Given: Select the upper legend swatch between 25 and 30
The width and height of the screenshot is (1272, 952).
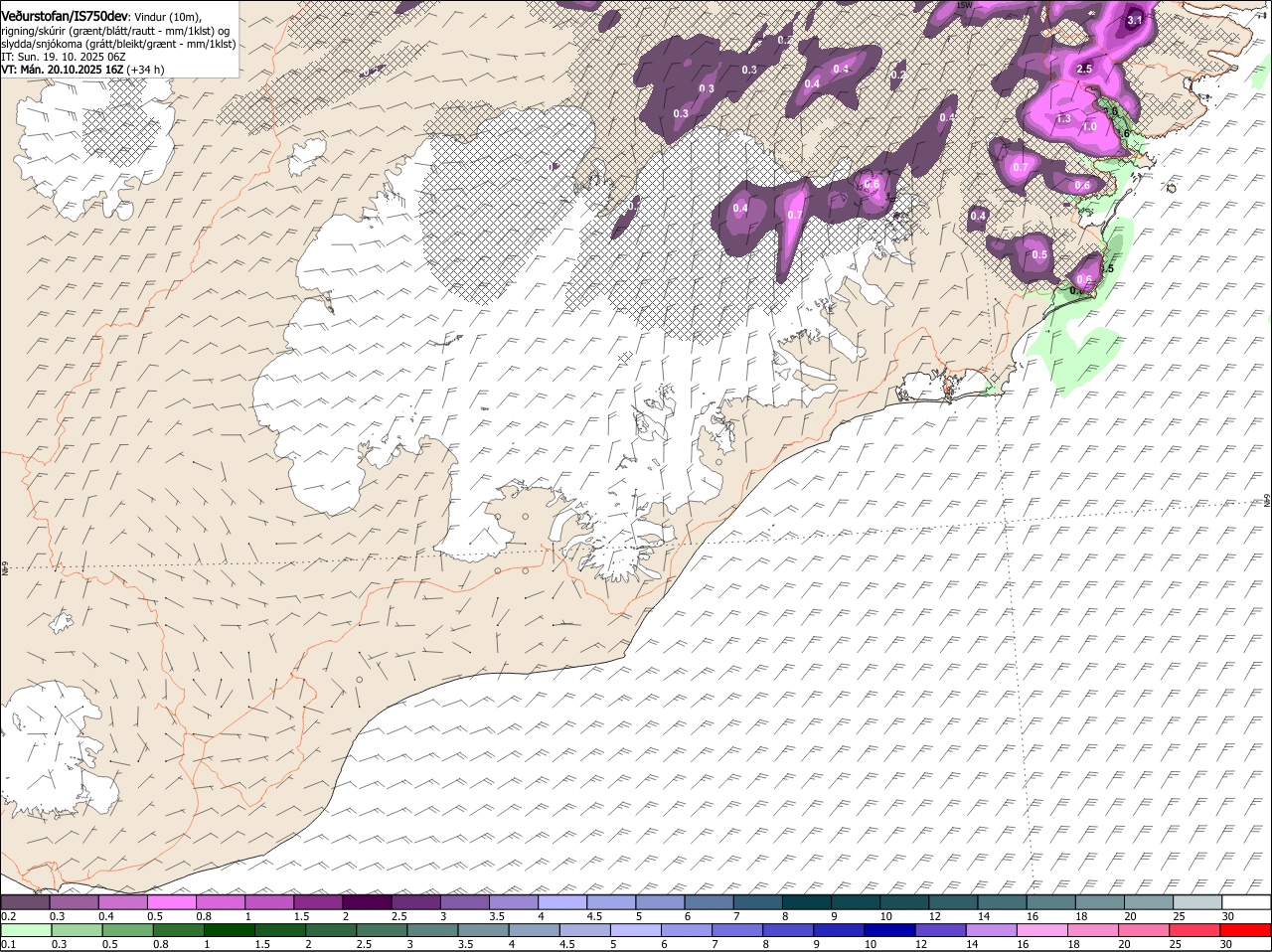Looking at the screenshot, I should [1198, 902].
